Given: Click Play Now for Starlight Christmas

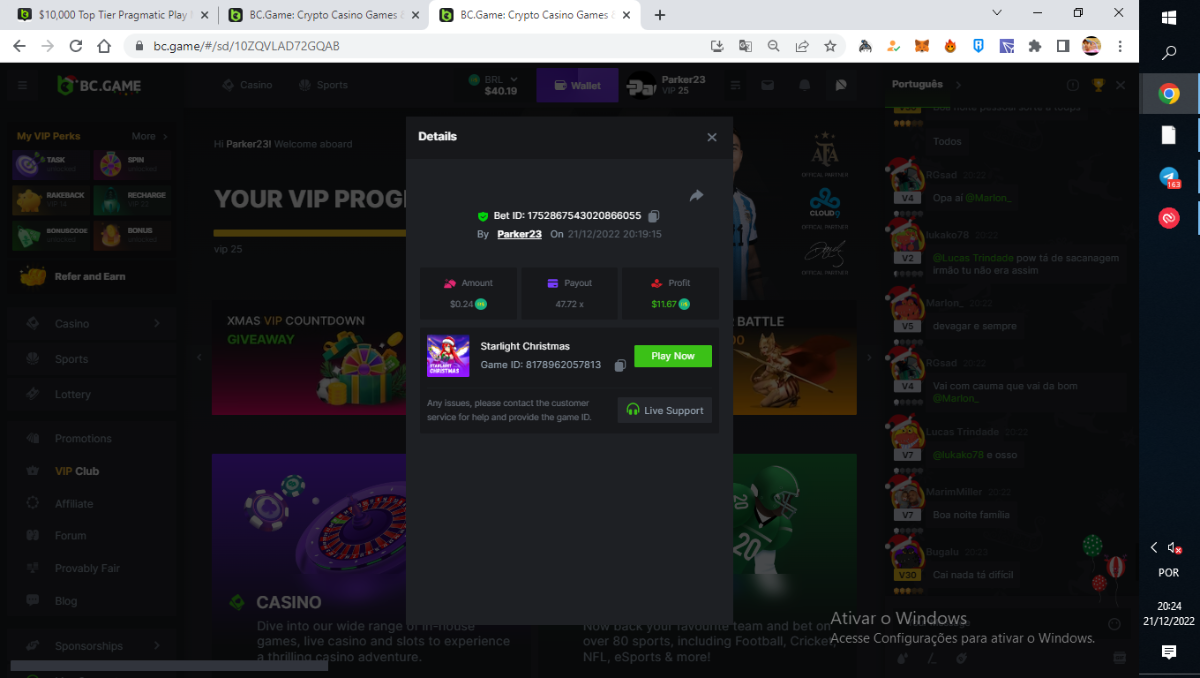Looking at the screenshot, I should coord(673,356).
